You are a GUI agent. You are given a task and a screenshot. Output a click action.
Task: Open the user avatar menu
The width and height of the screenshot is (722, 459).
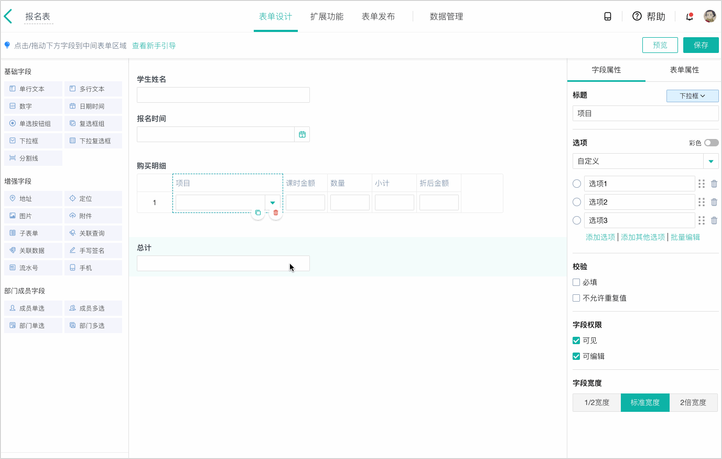click(x=710, y=16)
